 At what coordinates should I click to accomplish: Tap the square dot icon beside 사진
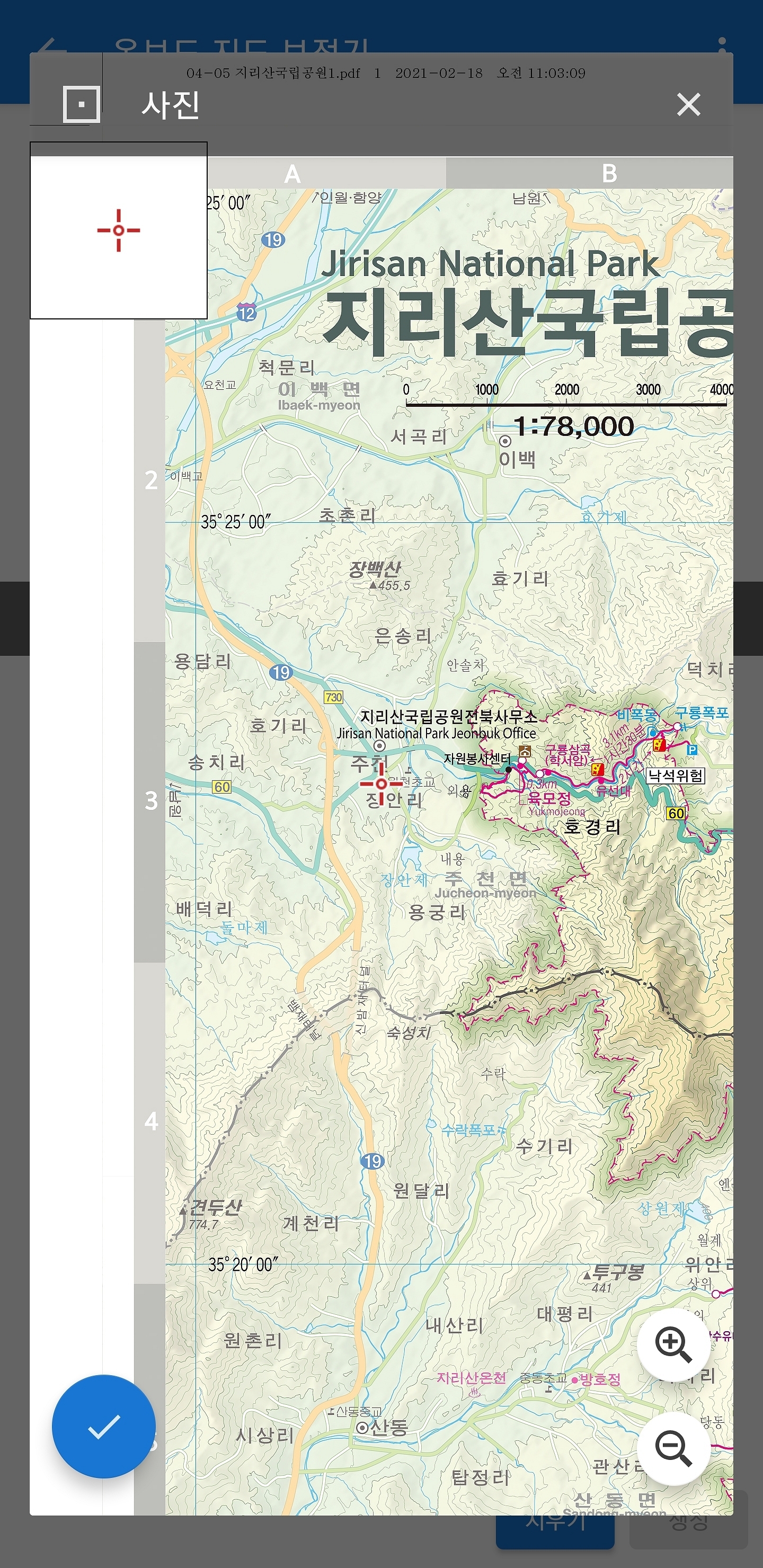tap(82, 104)
